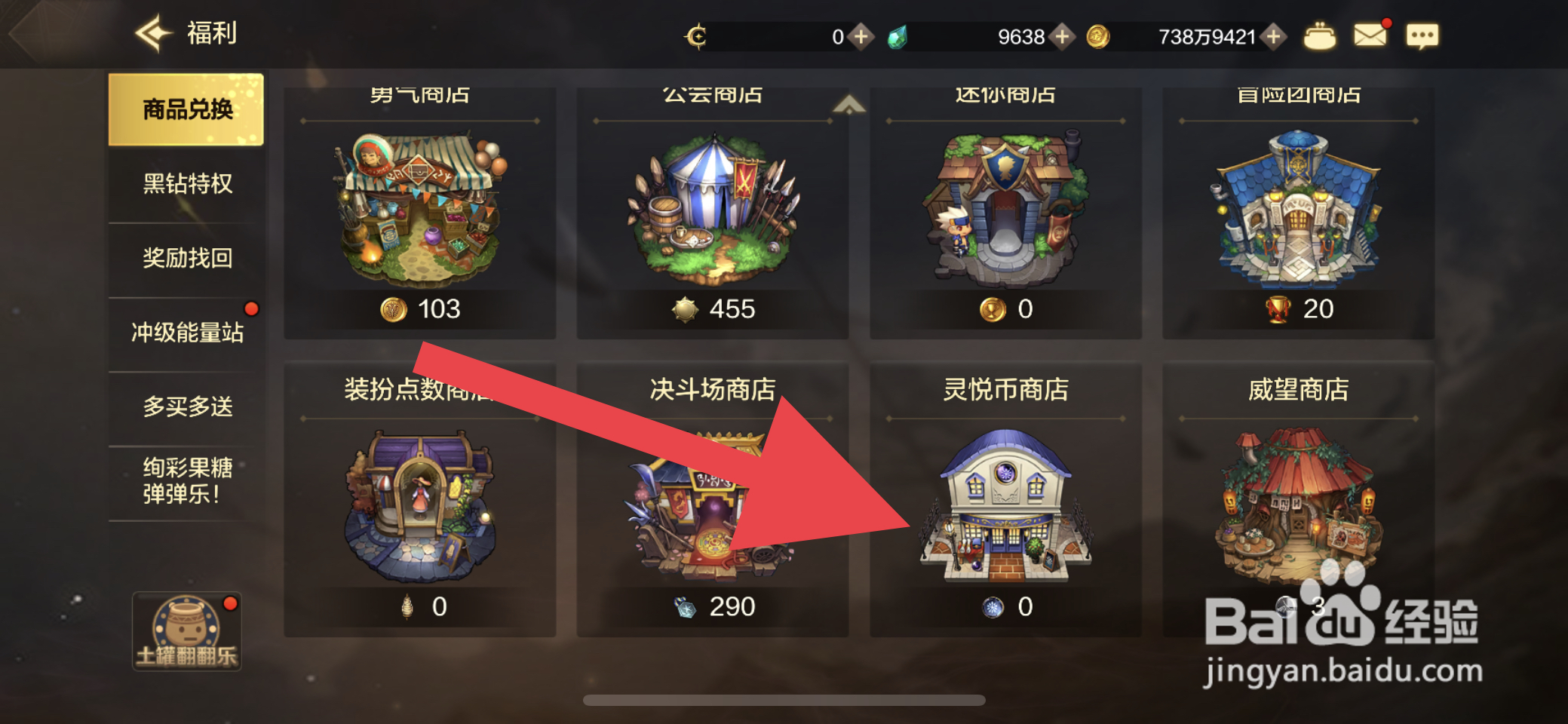Open the 奖励找回 tab
The width and height of the screenshot is (1568, 724).
coord(187,258)
